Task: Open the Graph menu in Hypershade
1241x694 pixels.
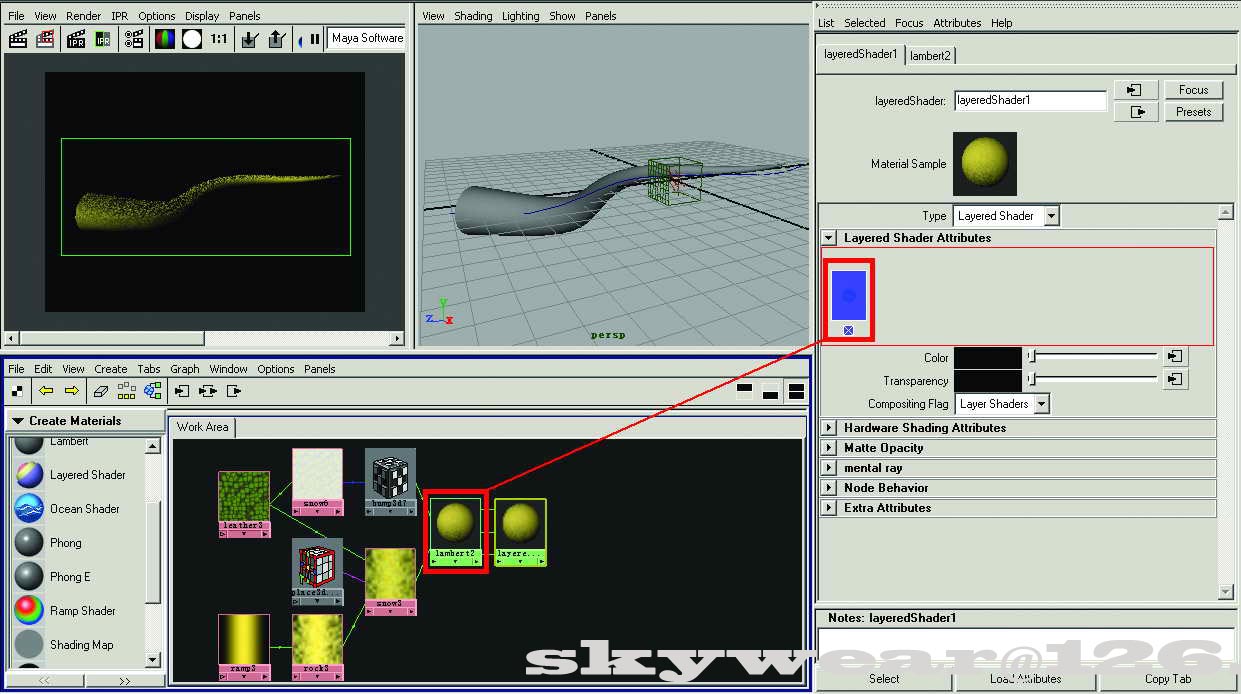Action: pyautogui.click(x=184, y=369)
